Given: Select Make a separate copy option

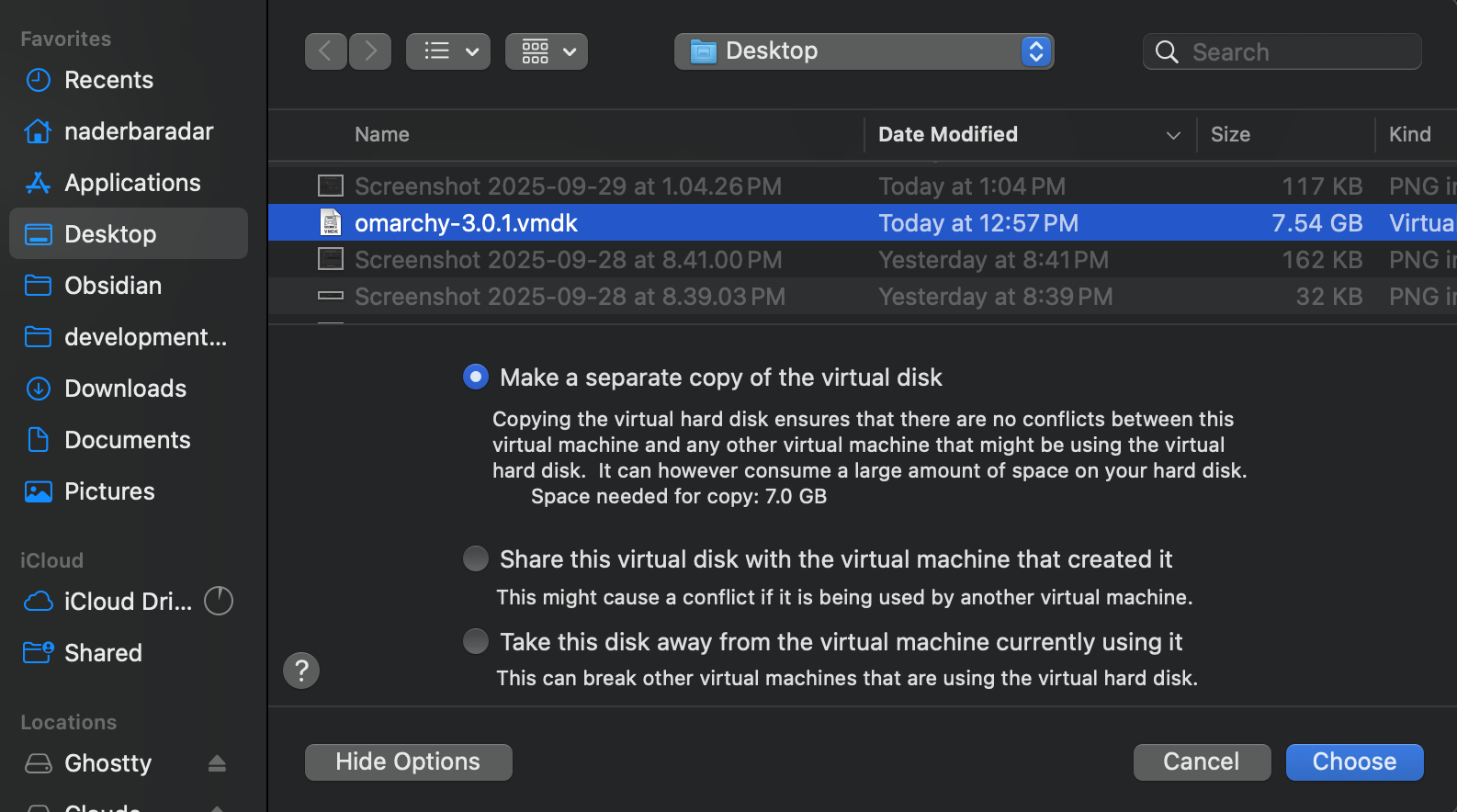Looking at the screenshot, I should point(476,377).
